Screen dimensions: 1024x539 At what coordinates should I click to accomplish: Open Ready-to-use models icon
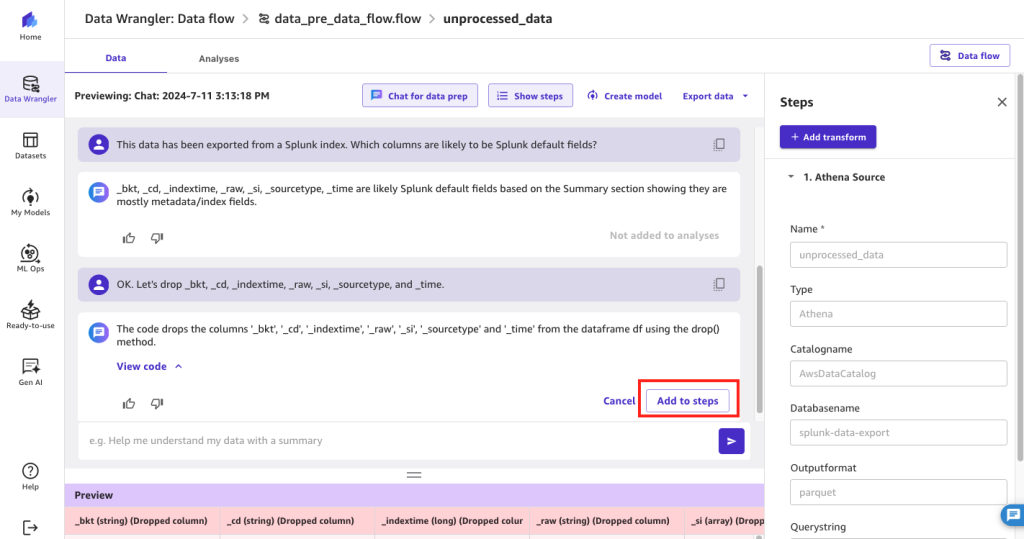pos(30,316)
